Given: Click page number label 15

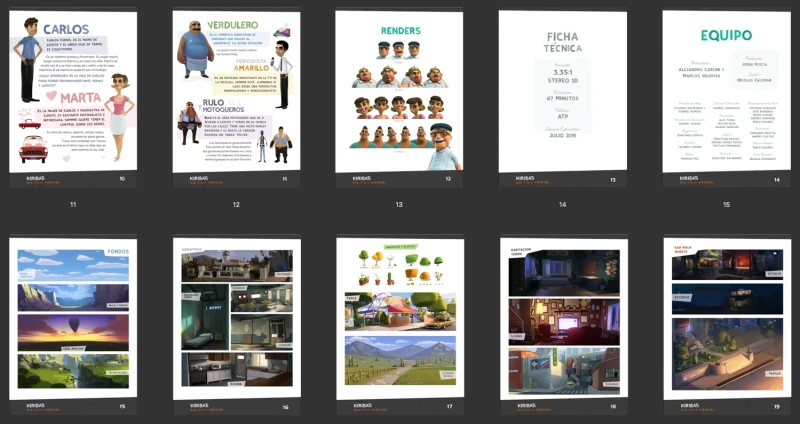Looking at the screenshot, I should coord(726,205).
